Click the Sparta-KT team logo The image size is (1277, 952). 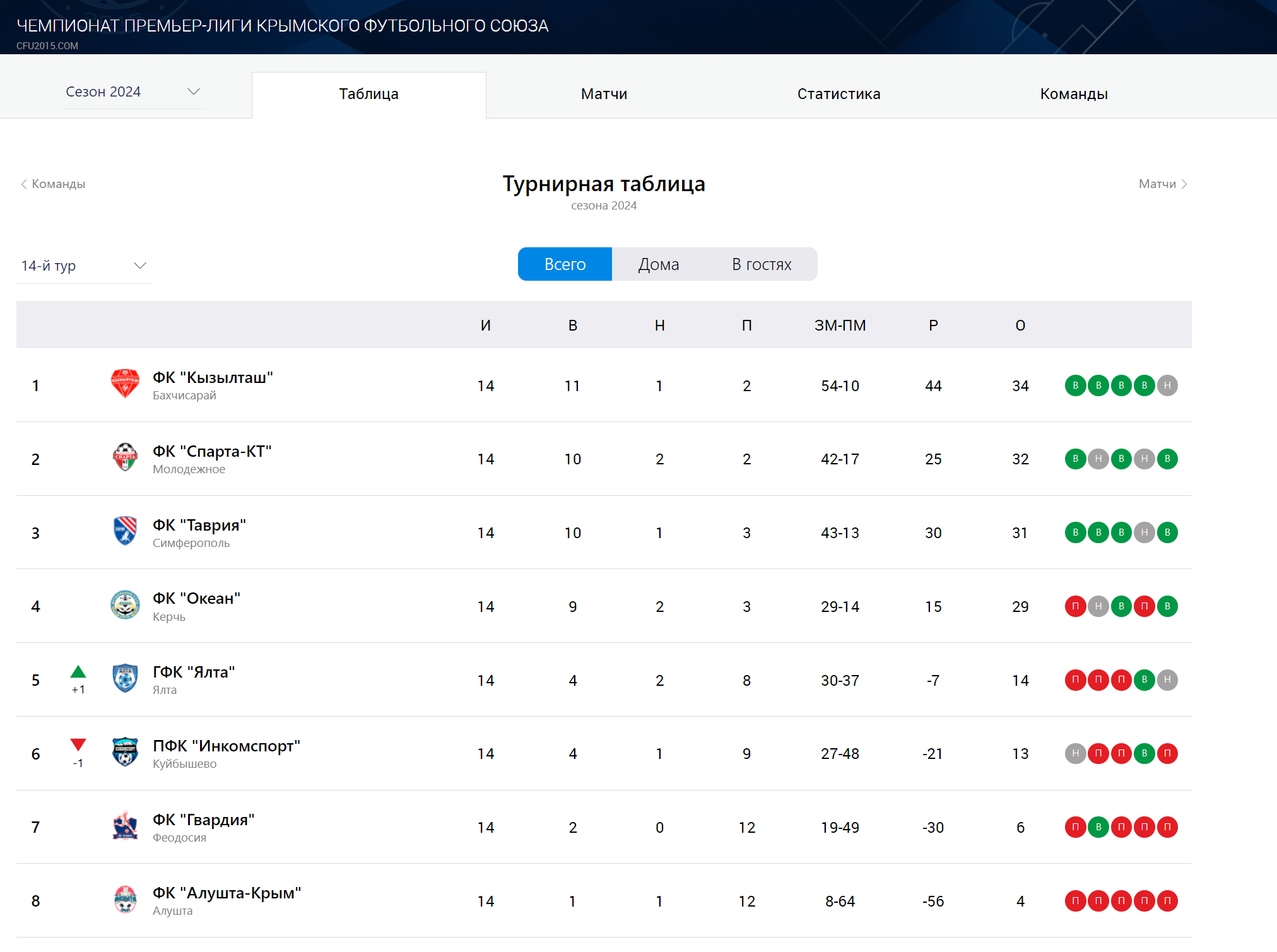[125, 458]
